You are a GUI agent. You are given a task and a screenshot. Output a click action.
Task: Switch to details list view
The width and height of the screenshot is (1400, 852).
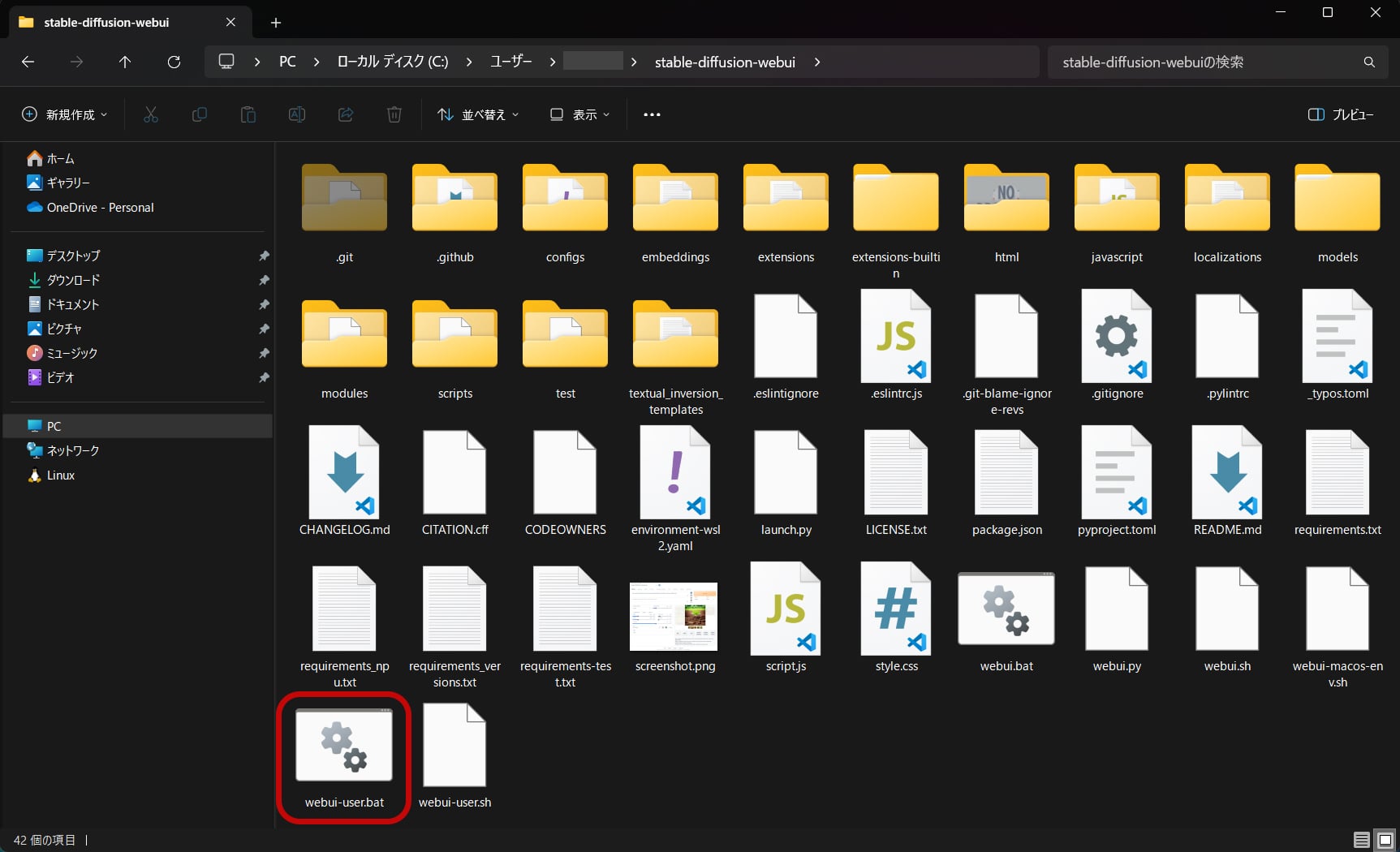1362,840
